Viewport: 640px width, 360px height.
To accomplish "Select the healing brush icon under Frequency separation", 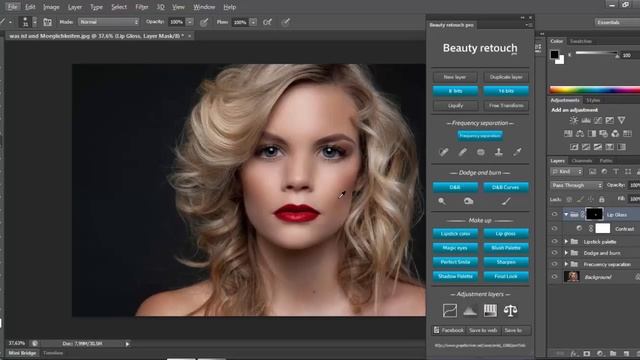I will tap(444, 152).
